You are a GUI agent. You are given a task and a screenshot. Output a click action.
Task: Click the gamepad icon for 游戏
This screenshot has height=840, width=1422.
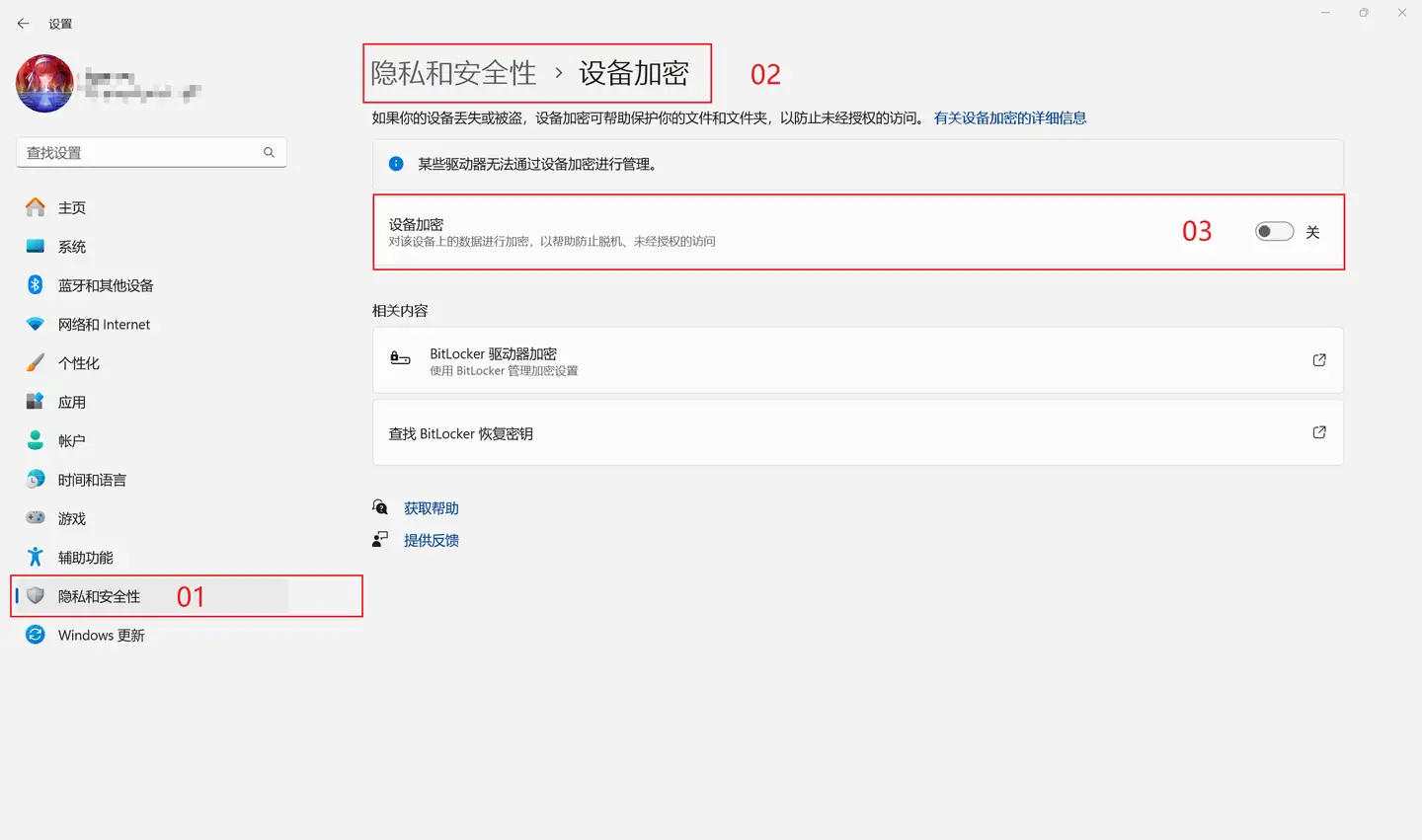coord(36,518)
